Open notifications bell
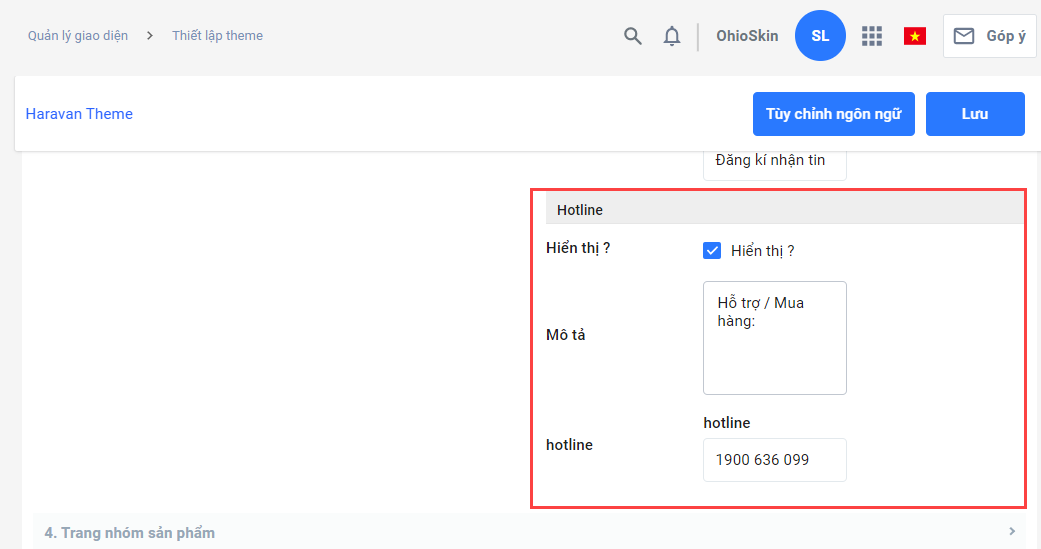This screenshot has height=549, width=1041. pos(672,36)
